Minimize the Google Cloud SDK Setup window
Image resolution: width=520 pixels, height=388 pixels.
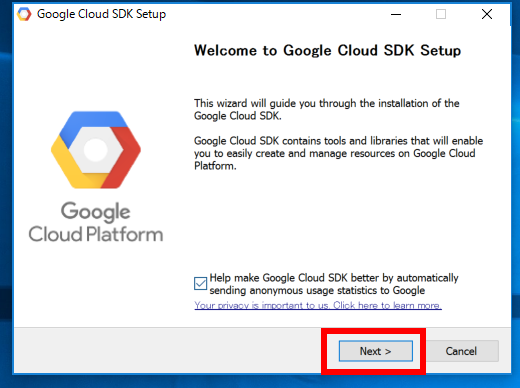pos(396,14)
